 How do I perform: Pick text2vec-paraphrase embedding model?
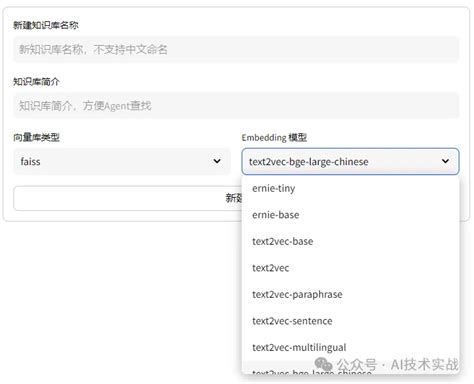click(x=350, y=294)
